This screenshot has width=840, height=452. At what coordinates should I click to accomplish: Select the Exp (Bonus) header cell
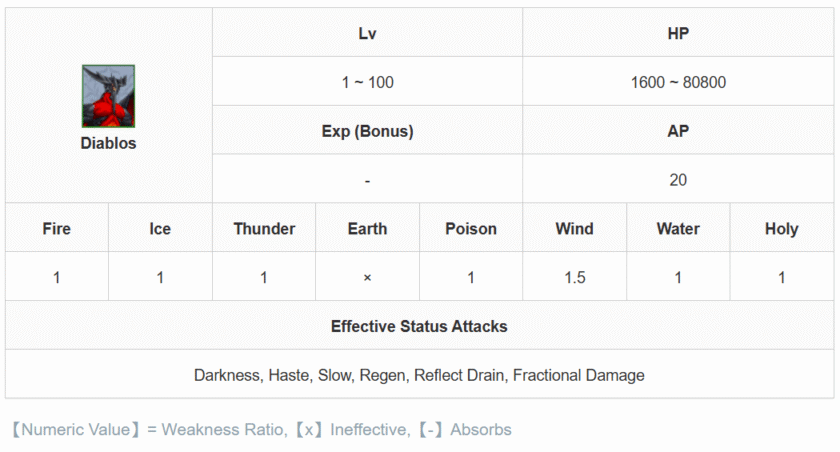[368, 131]
